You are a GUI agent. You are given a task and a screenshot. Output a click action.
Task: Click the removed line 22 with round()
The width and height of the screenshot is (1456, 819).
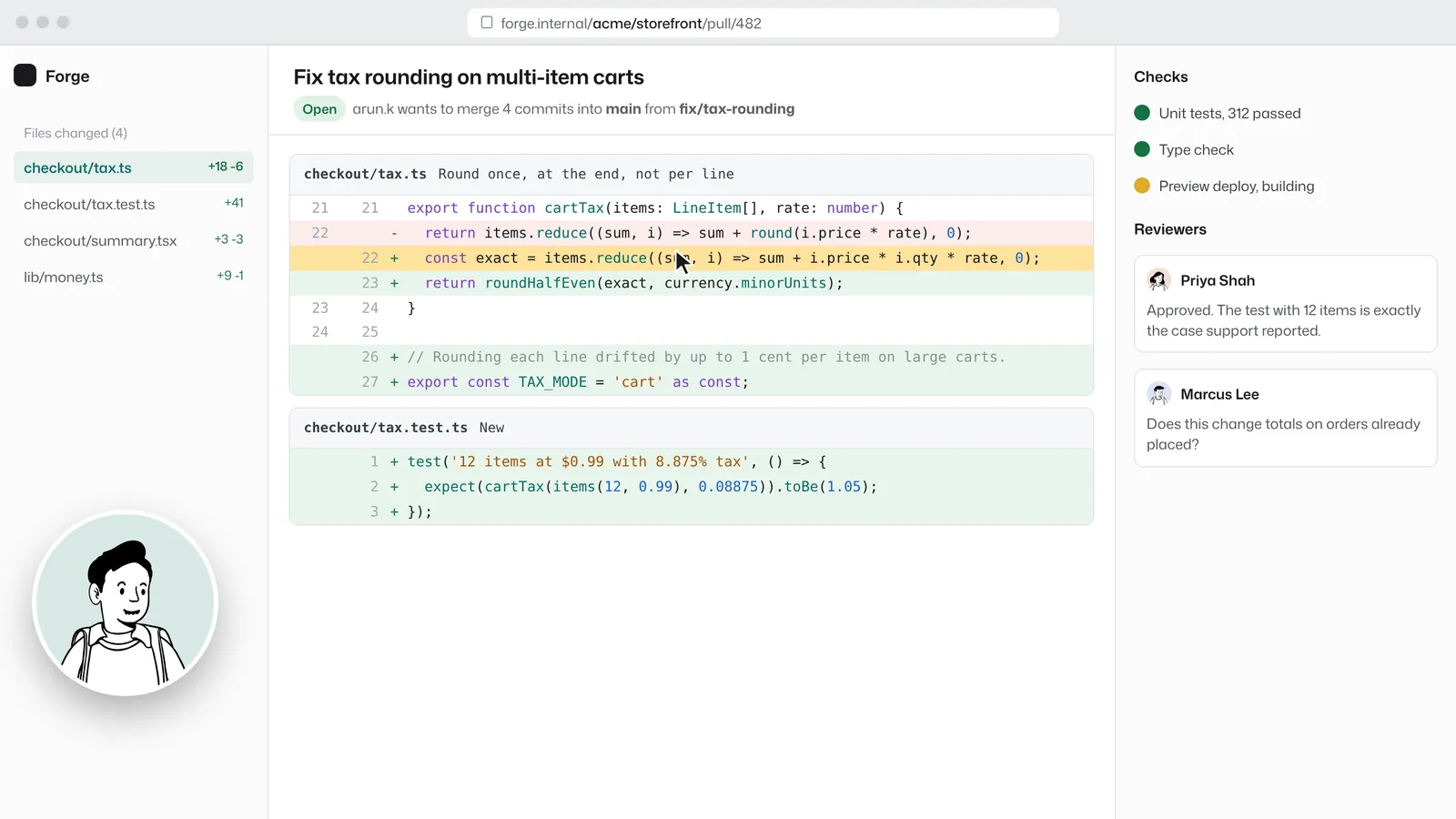click(x=692, y=233)
